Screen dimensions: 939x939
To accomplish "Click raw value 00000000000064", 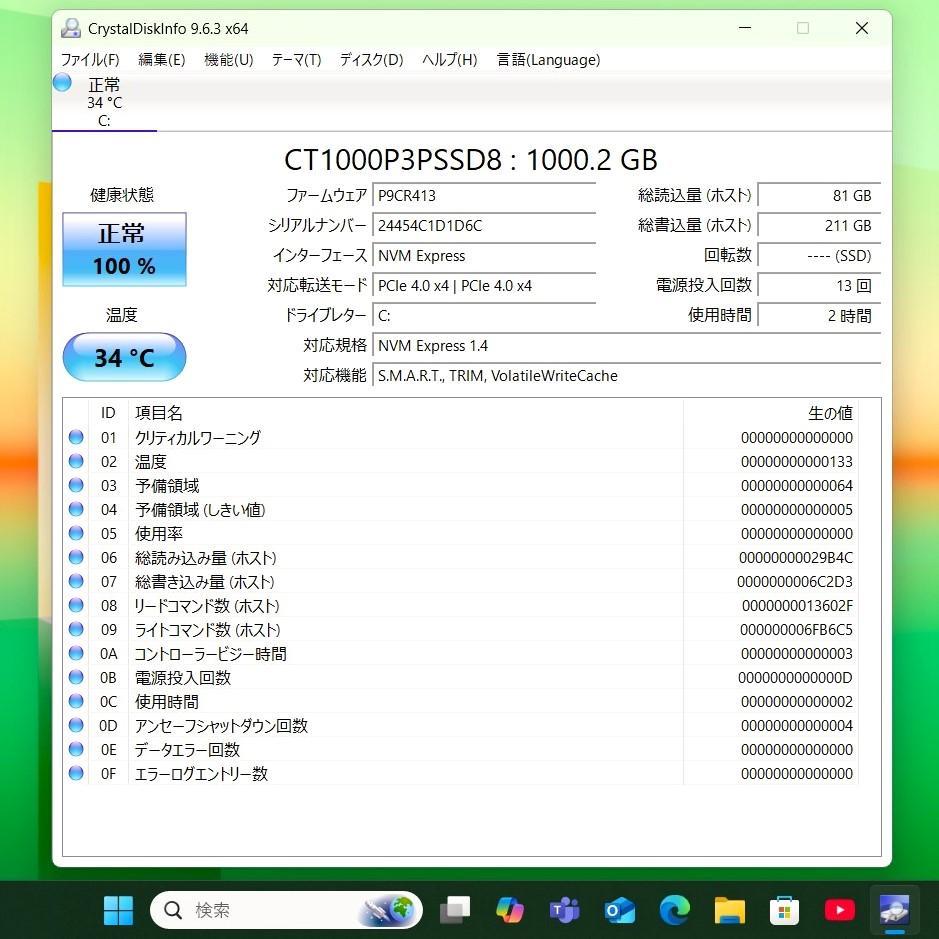I will tap(796, 486).
